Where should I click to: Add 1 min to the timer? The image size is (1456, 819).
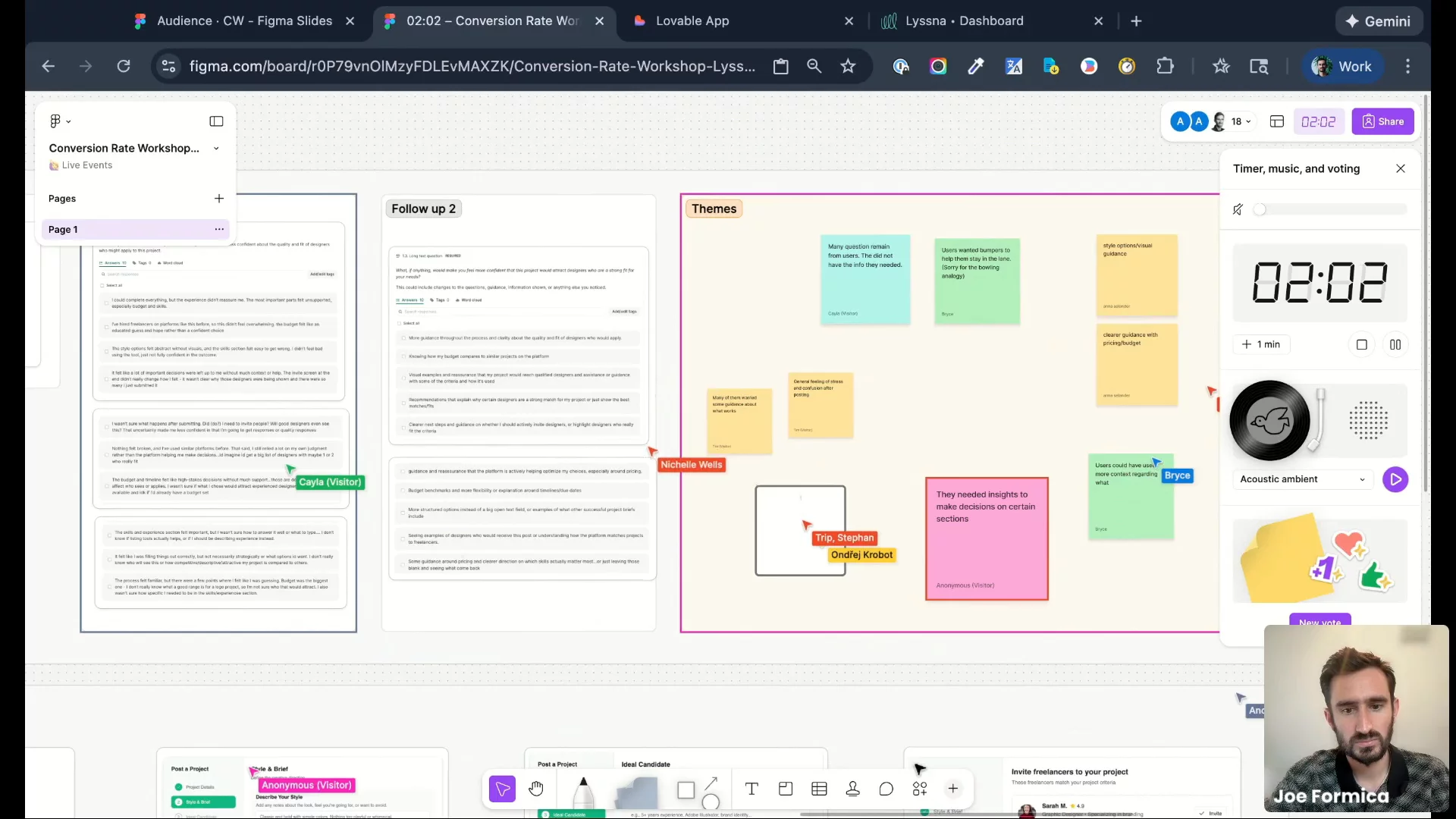coord(1261,344)
